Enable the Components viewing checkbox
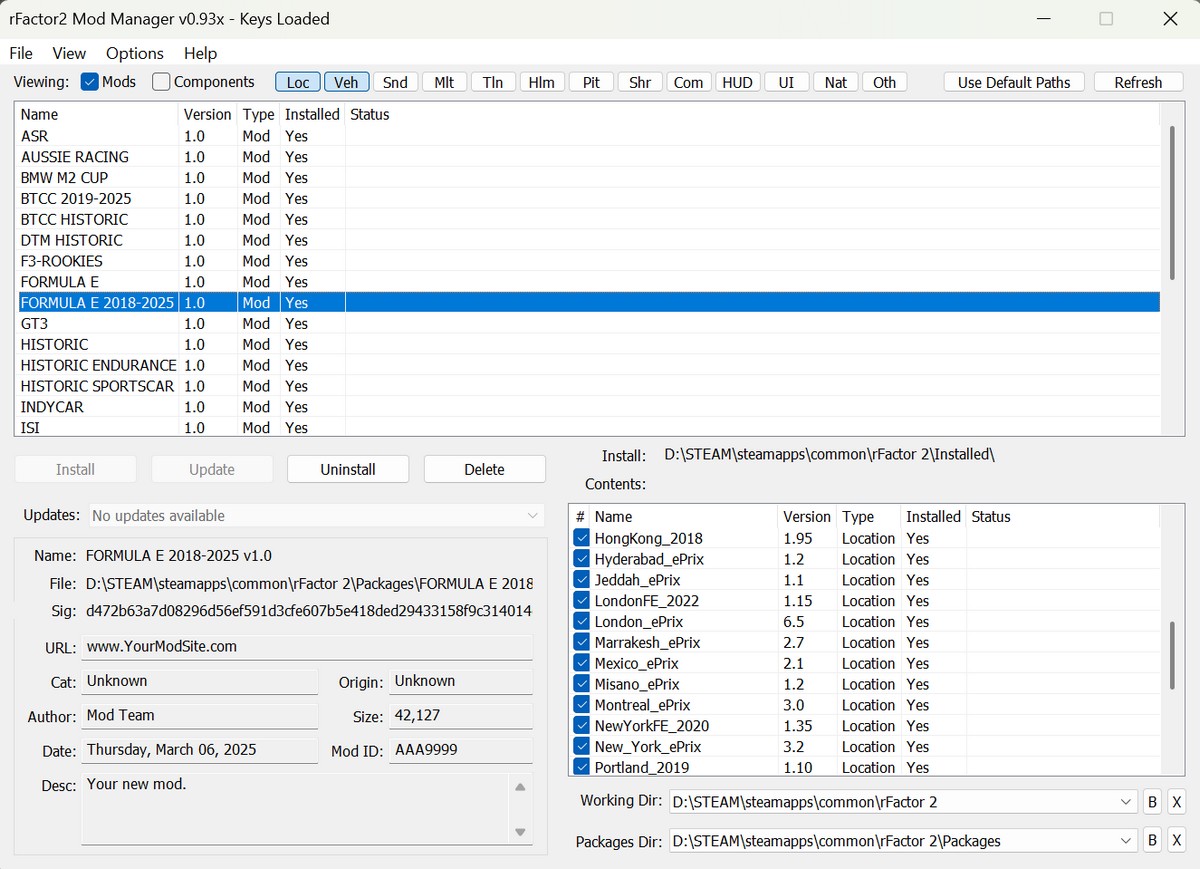This screenshot has width=1200, height=869. click(161, 82)
